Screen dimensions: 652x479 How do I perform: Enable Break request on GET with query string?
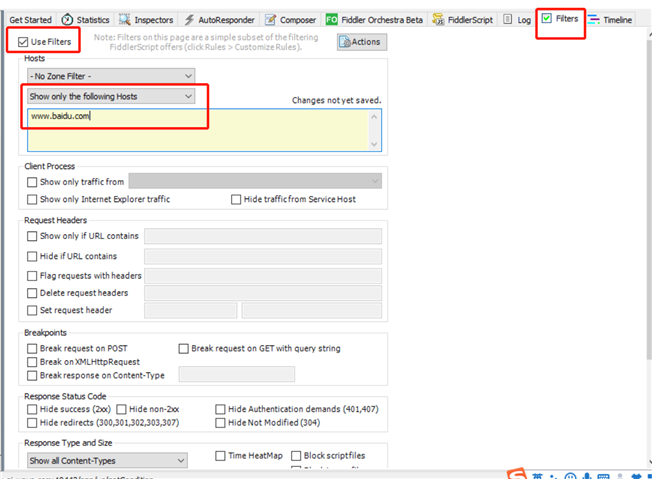183,348
